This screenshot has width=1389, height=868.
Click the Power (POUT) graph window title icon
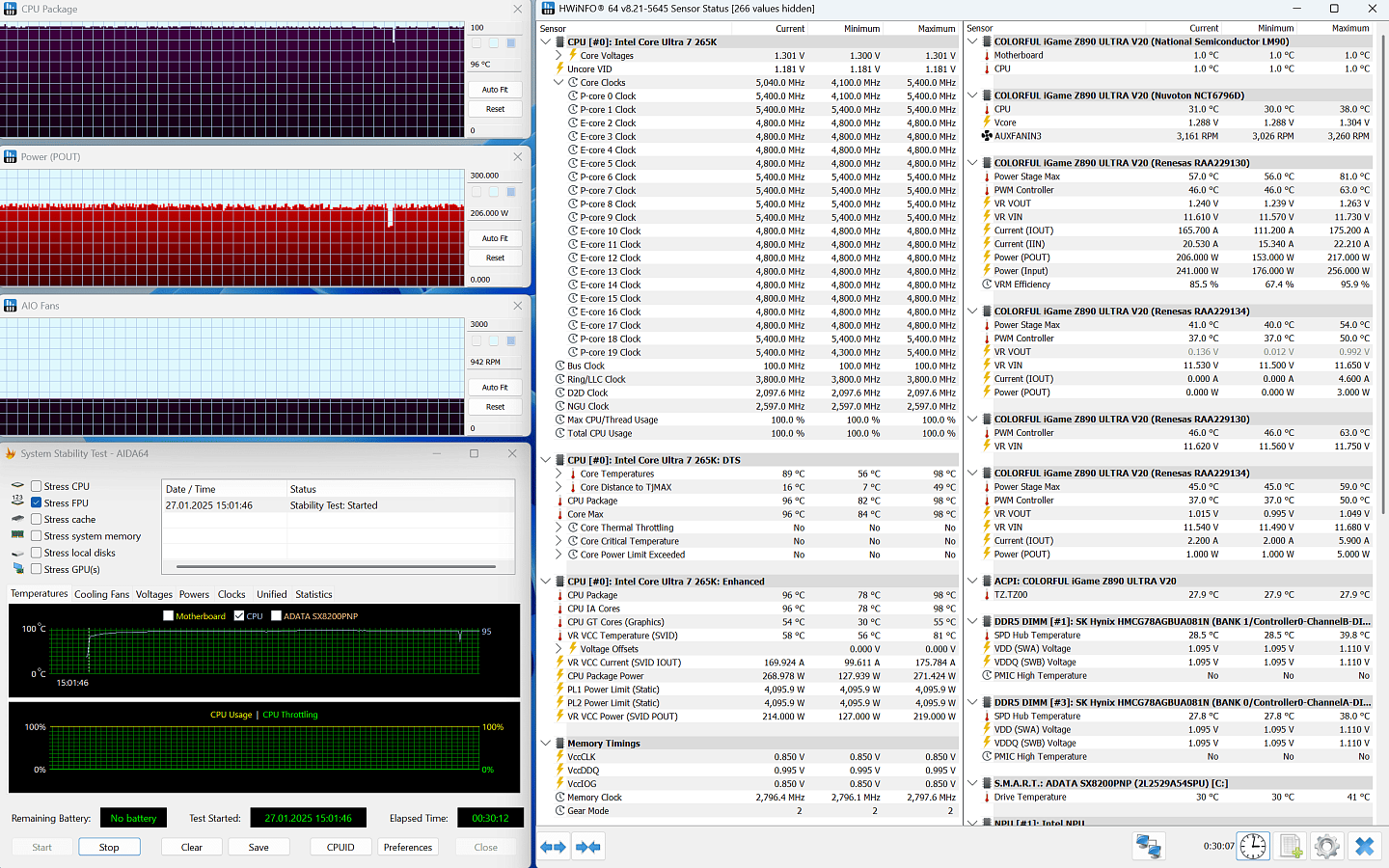(11, 156)
